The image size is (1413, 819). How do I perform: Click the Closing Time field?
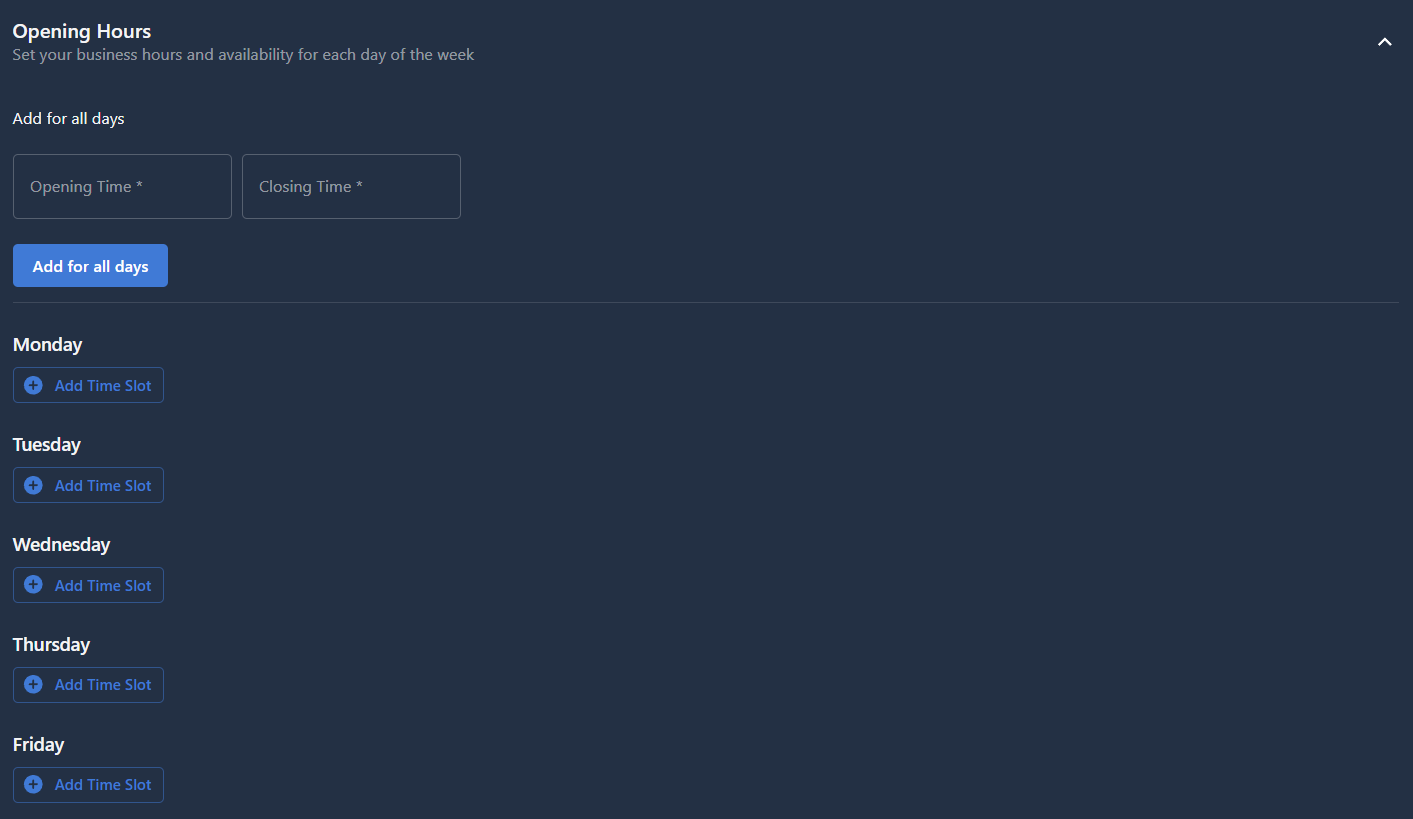[351, 186]
